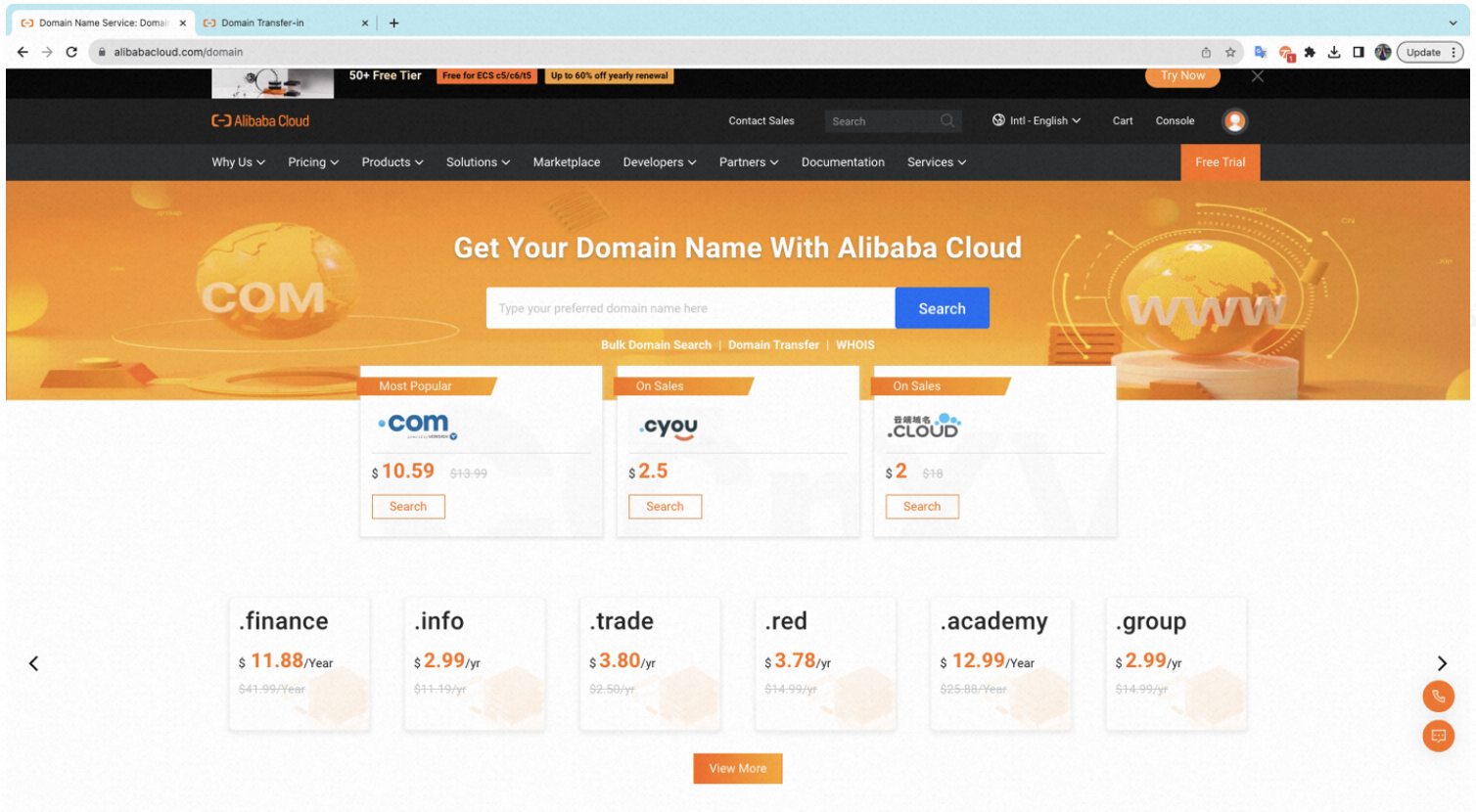Bookmark this page with star icon
The width and height of the screenshot is (1476, 812).
1230,52
